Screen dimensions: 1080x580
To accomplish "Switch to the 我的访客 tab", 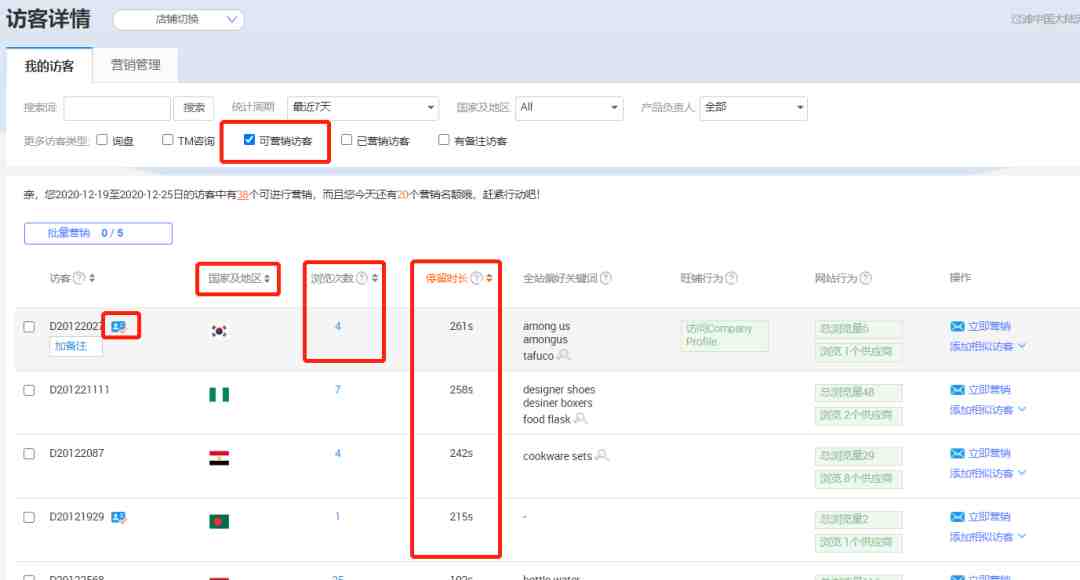I will pos(49,66).
